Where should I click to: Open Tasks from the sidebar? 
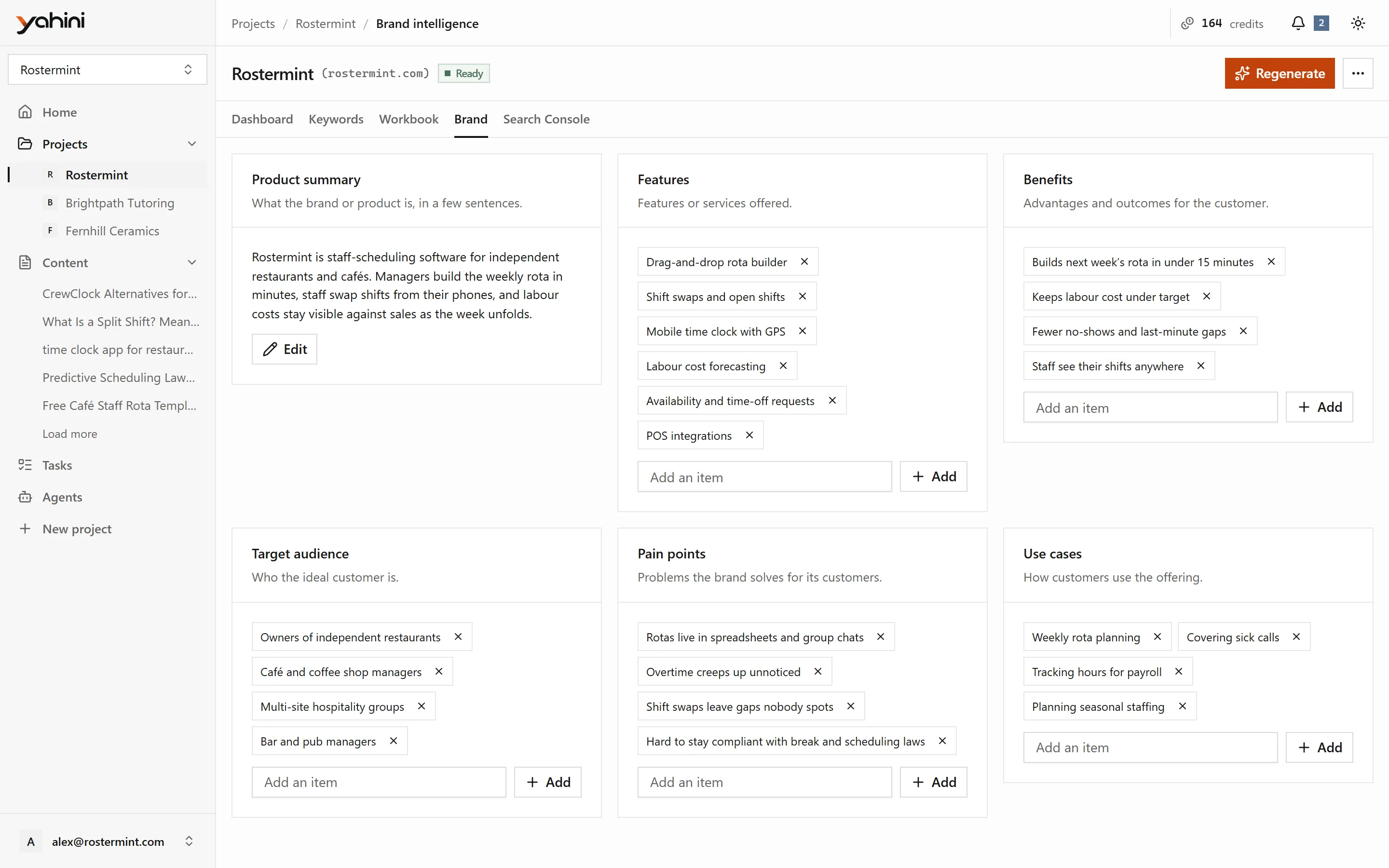[108, 465]
